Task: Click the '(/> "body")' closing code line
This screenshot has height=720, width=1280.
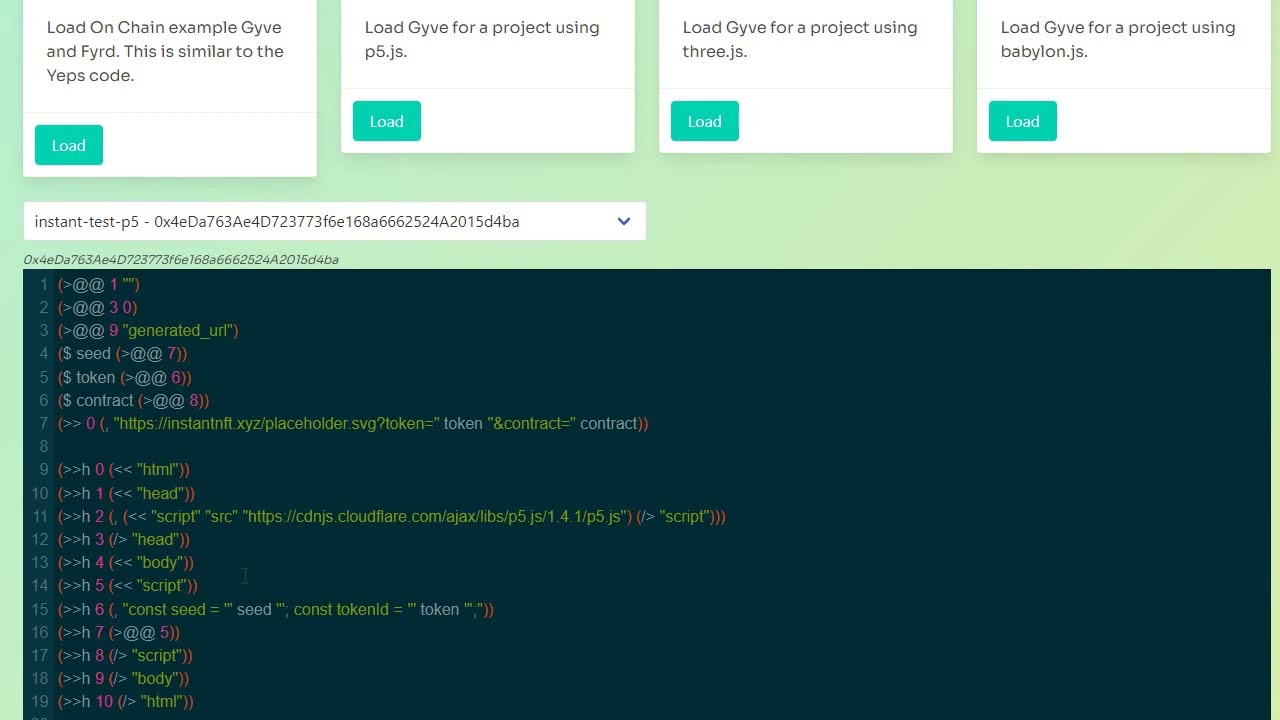Action: [124, 678]
